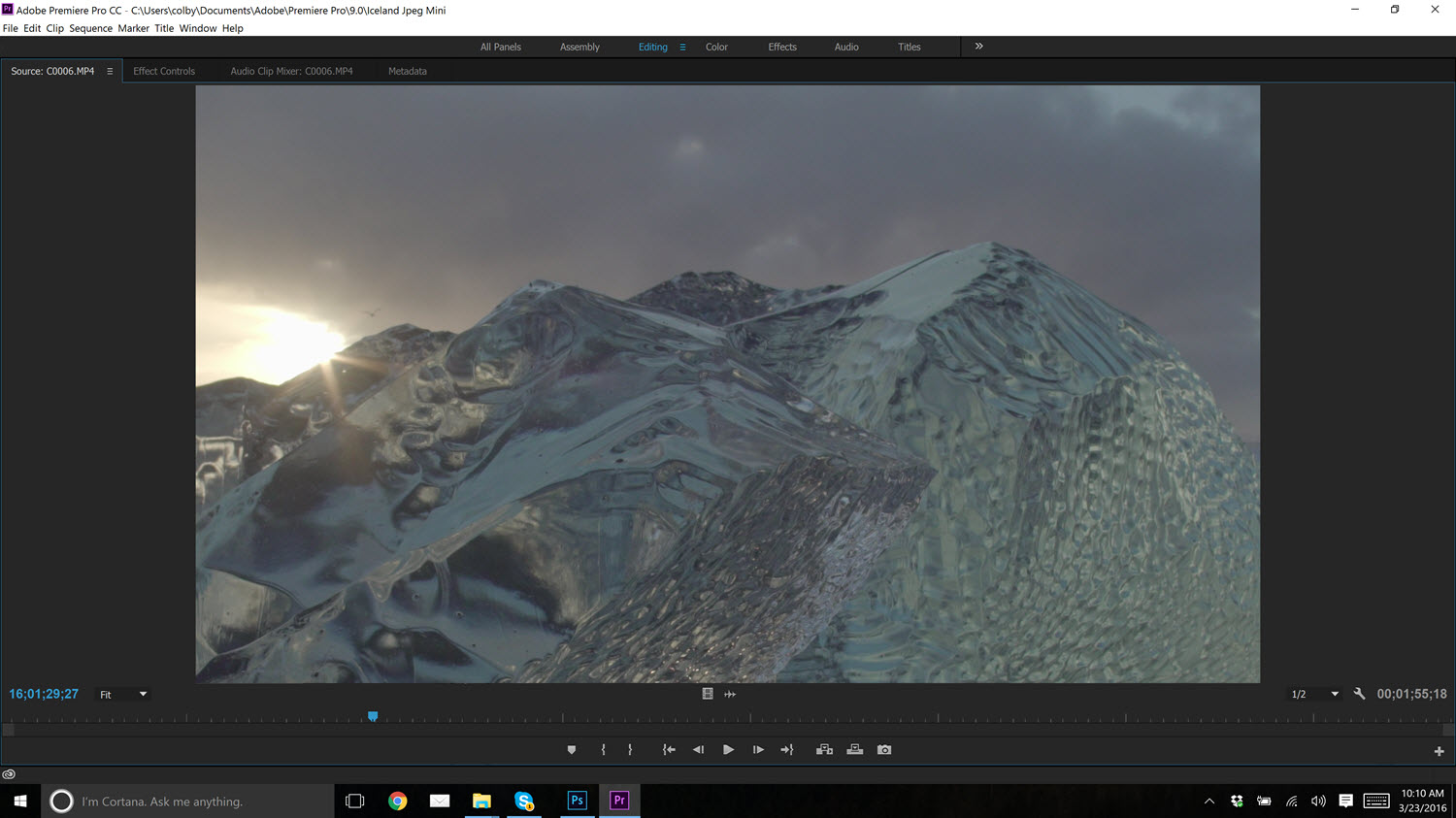This screenshot has height=818, width=1456.
Task: Switch to Titles workspace
Action: (x=910, y=47)
